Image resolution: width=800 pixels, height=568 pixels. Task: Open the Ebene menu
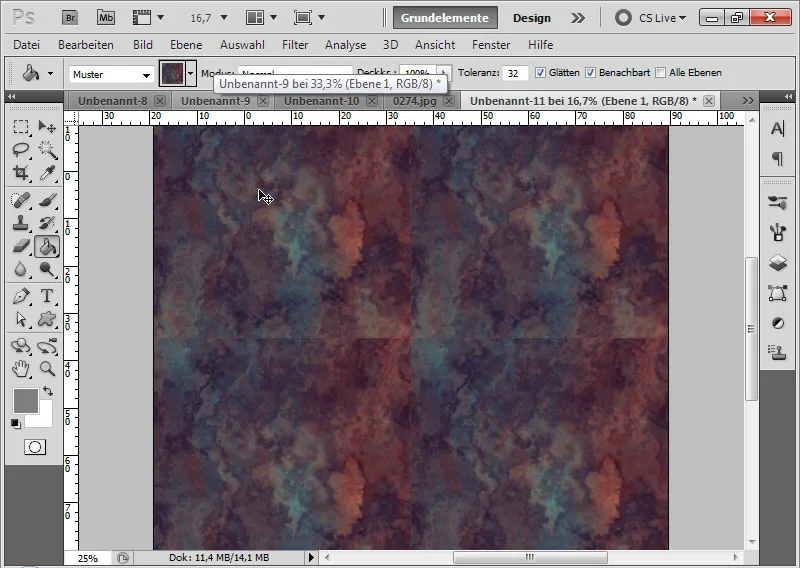click(x=186, y=45)
